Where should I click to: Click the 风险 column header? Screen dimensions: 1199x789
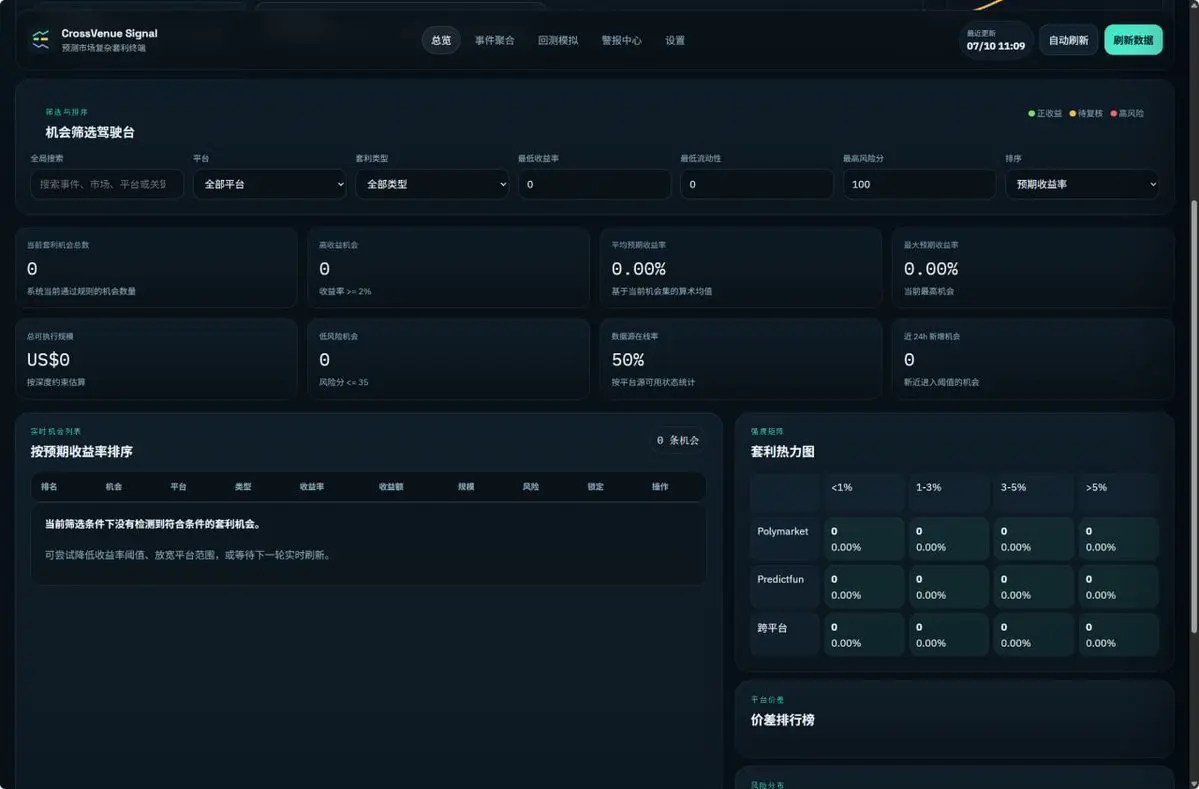(531, 487)
